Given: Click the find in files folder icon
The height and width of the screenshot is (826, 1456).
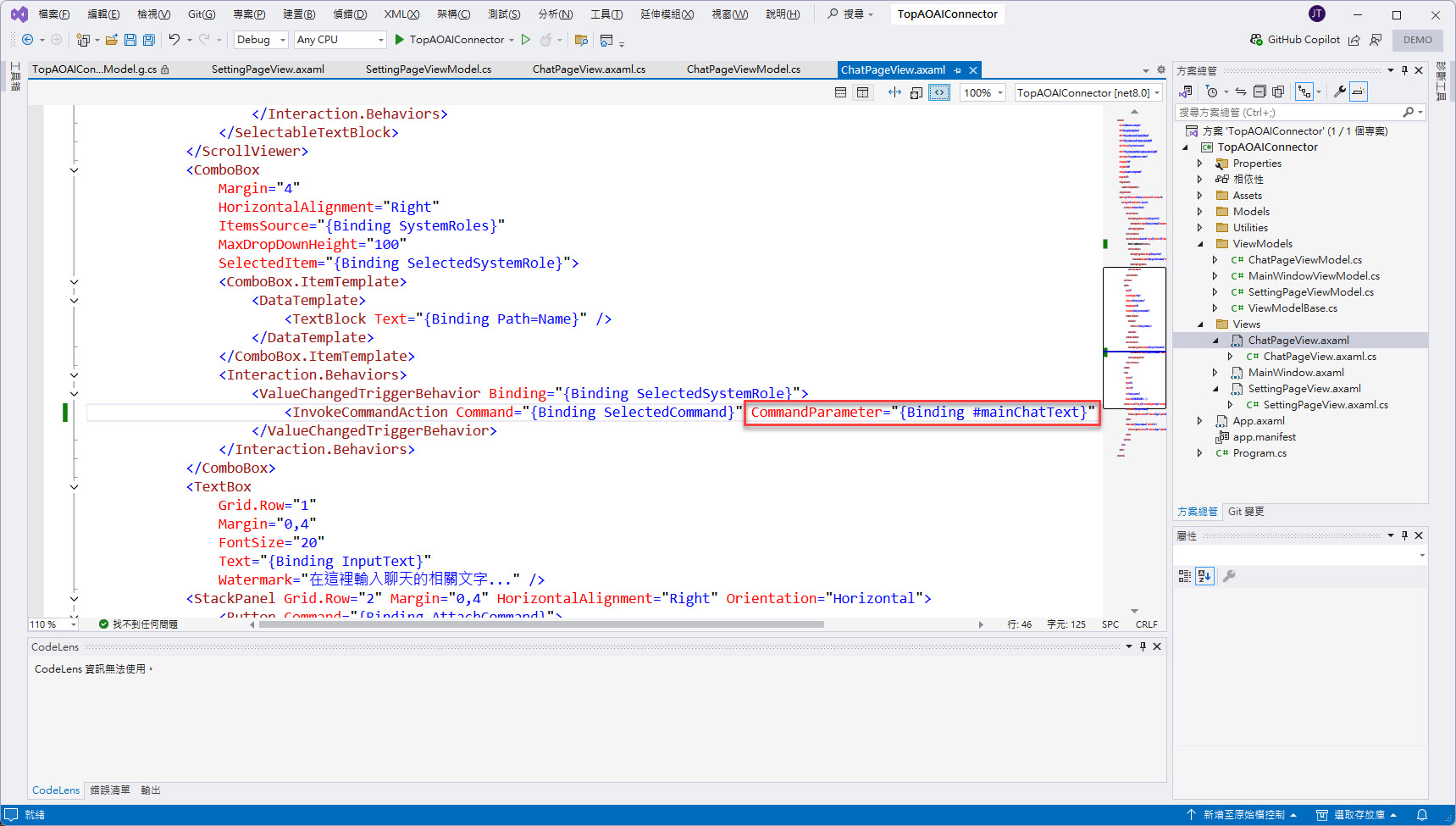Looking at the screenshot, I should 581,40.
